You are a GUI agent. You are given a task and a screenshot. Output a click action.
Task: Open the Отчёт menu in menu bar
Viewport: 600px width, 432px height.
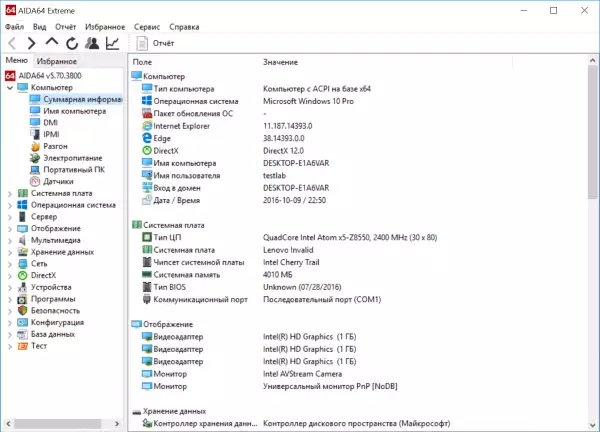(x=65, y=27)
